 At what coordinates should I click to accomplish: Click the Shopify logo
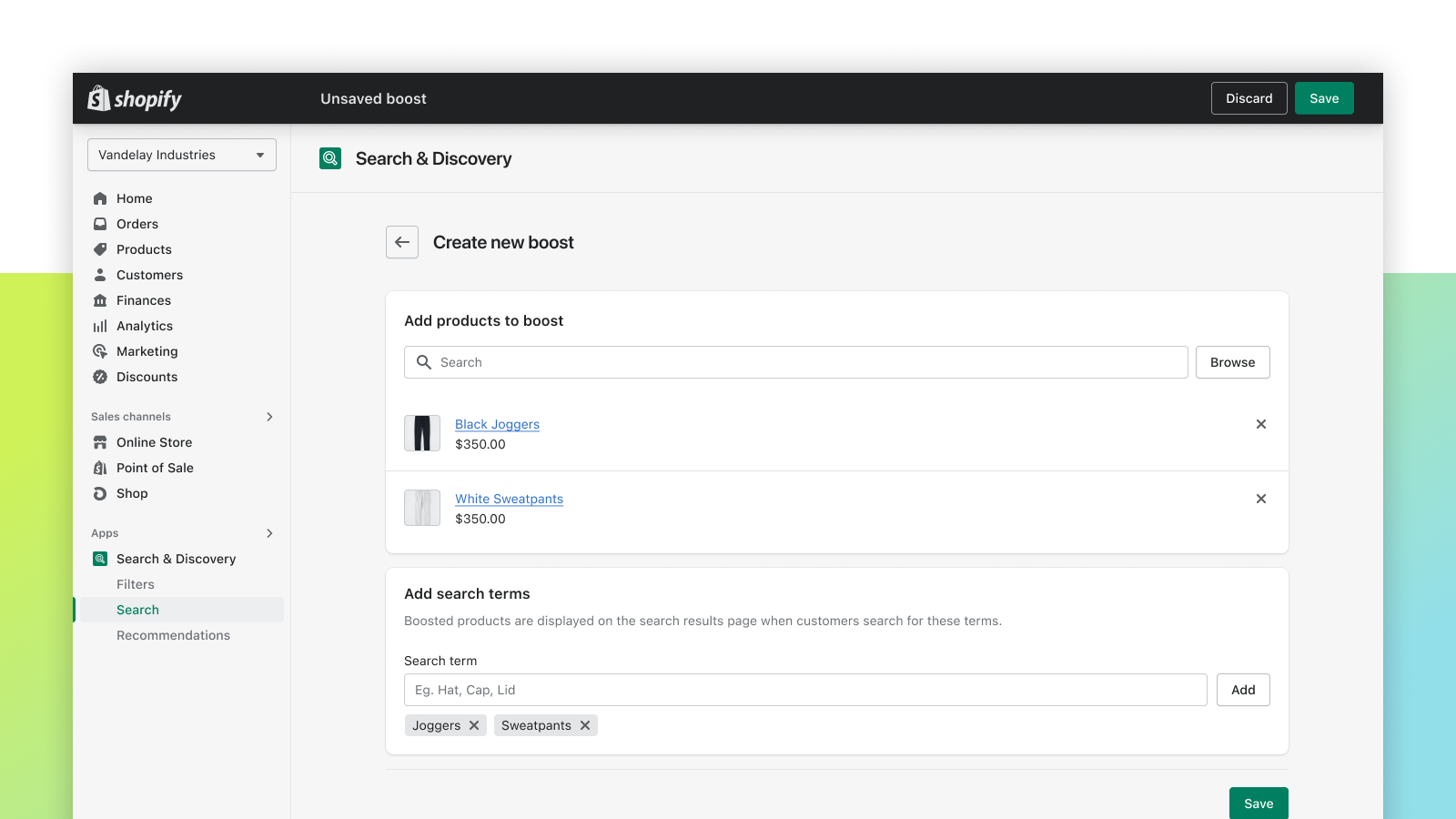(x=135, y=98)
